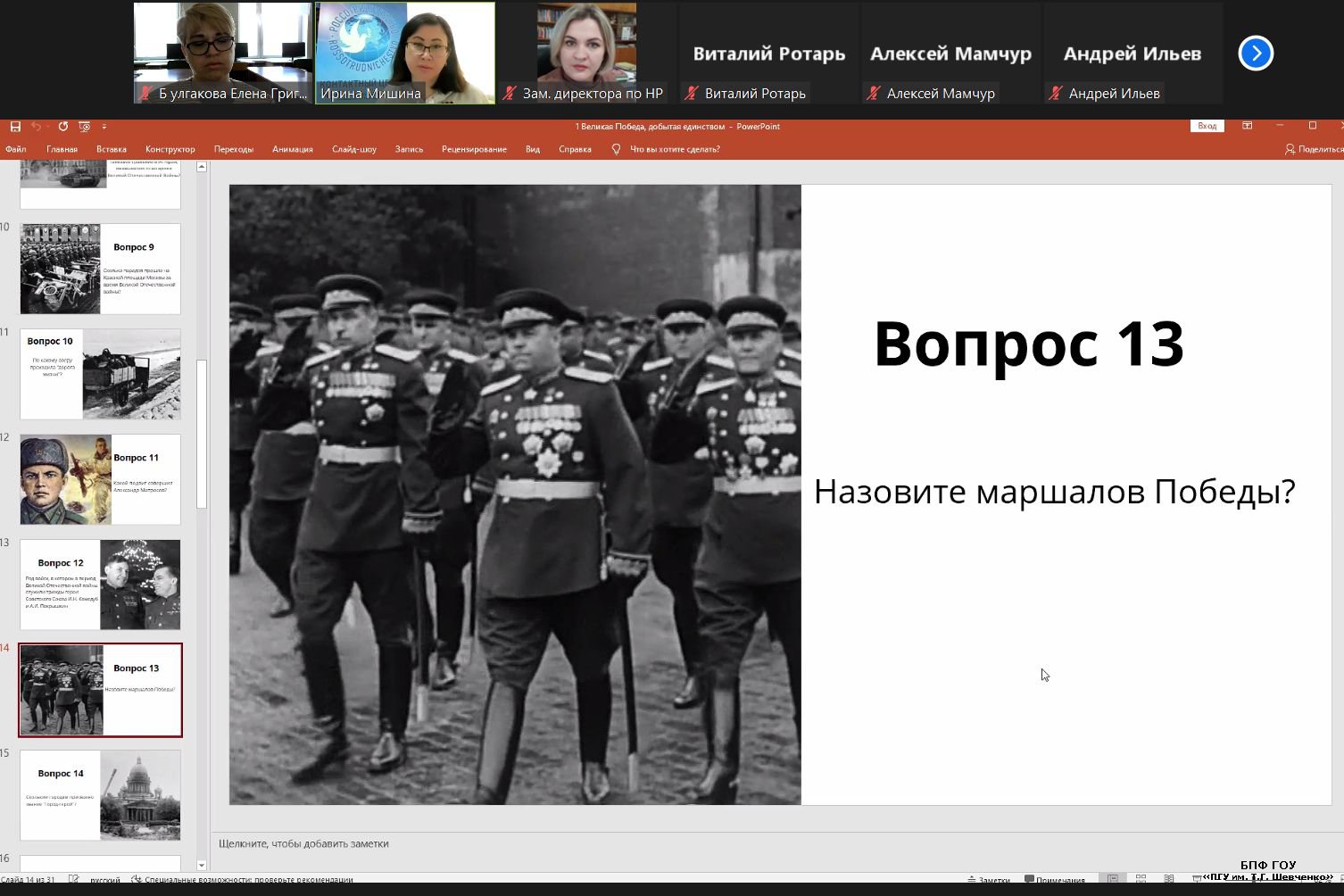The image size is (1344, 896).
Task: Switch to Reading view icon
Action: [x=1169, y=879]
